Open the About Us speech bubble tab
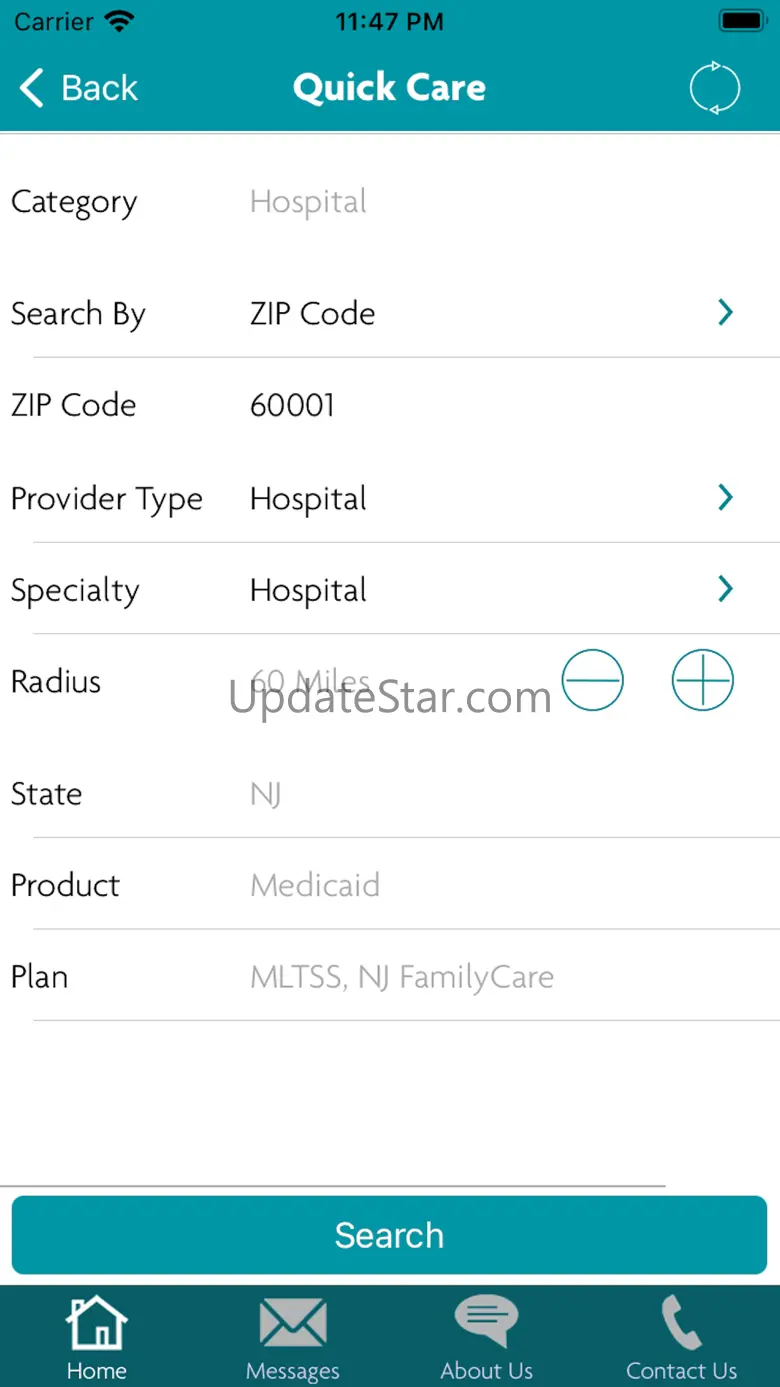 pos(487,1337)
